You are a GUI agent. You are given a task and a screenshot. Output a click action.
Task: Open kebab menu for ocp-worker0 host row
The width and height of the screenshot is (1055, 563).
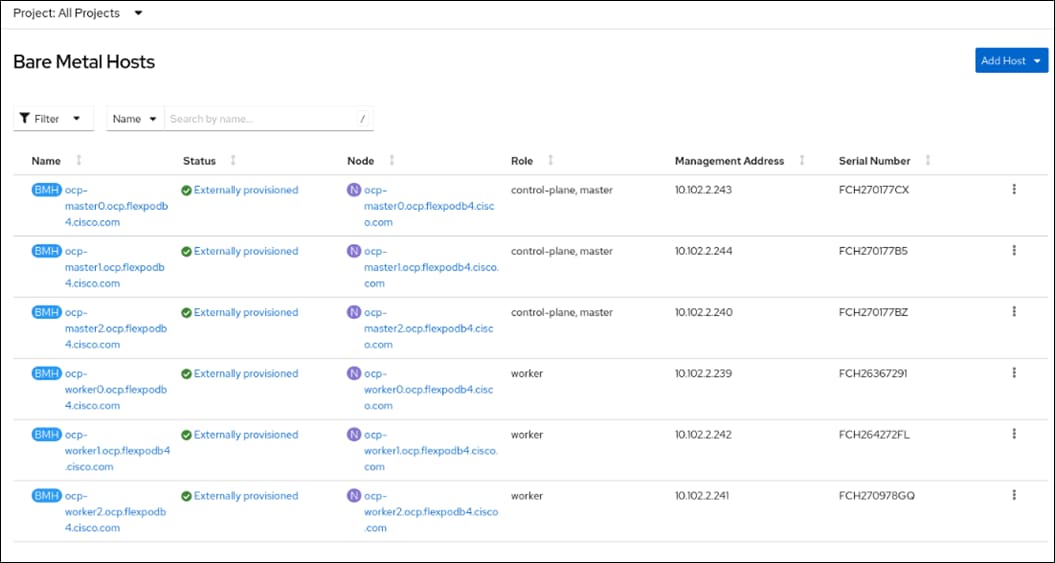1014,373
